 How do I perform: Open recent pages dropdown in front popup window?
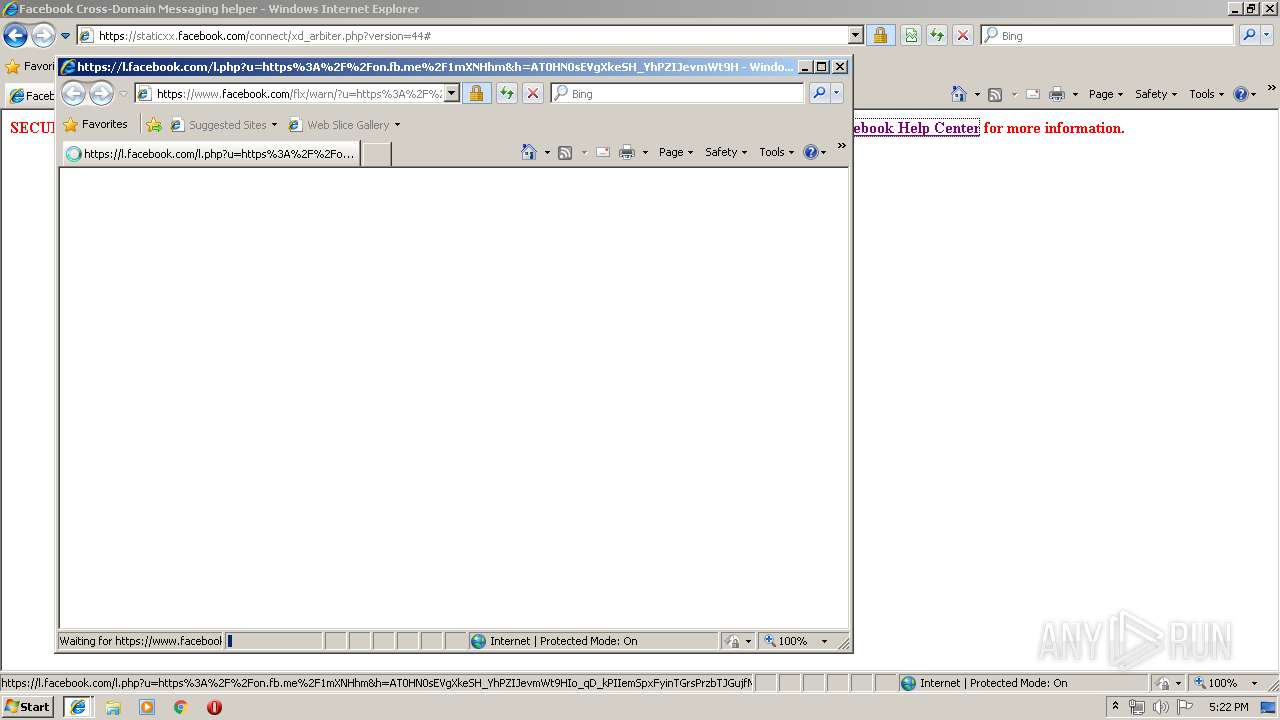[x=124, y=94]
